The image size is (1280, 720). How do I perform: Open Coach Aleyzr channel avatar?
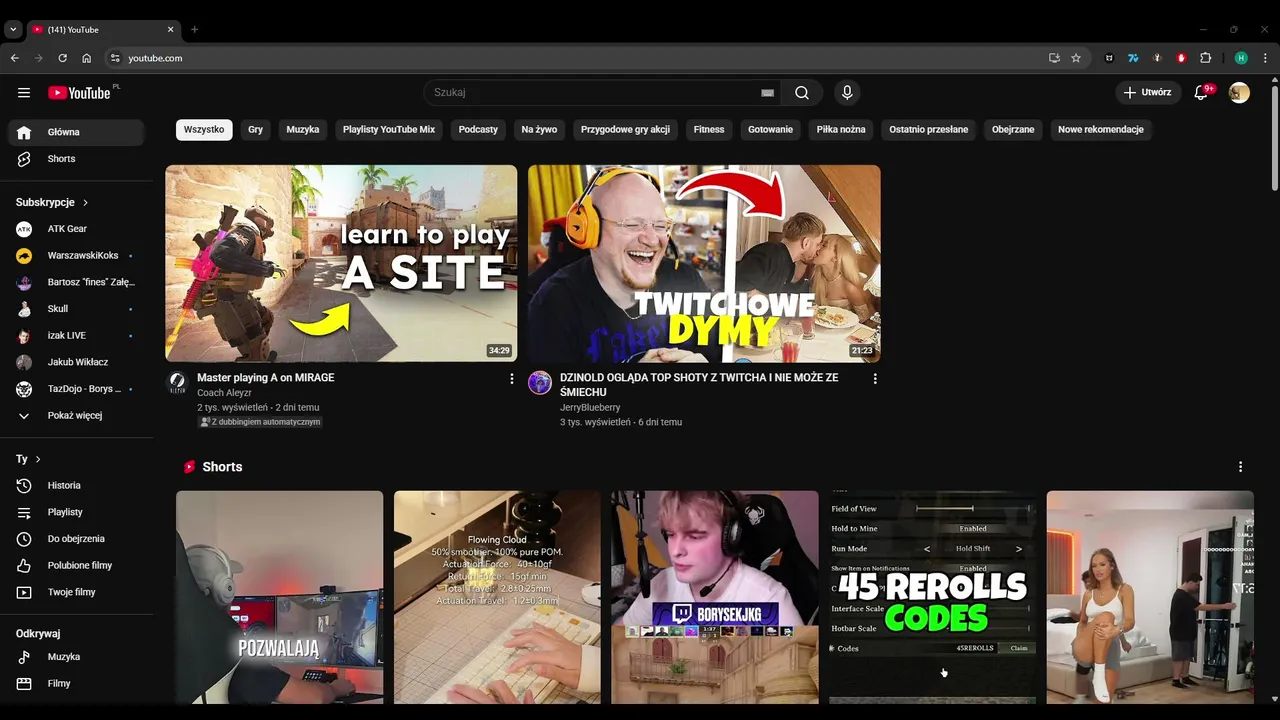177,383
